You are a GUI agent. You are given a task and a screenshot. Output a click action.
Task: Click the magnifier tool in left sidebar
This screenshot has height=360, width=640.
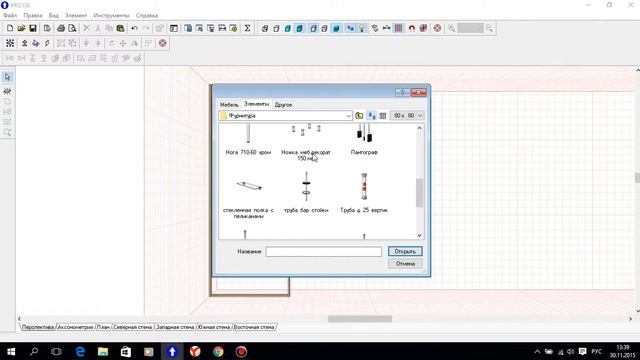click(7, 132)
